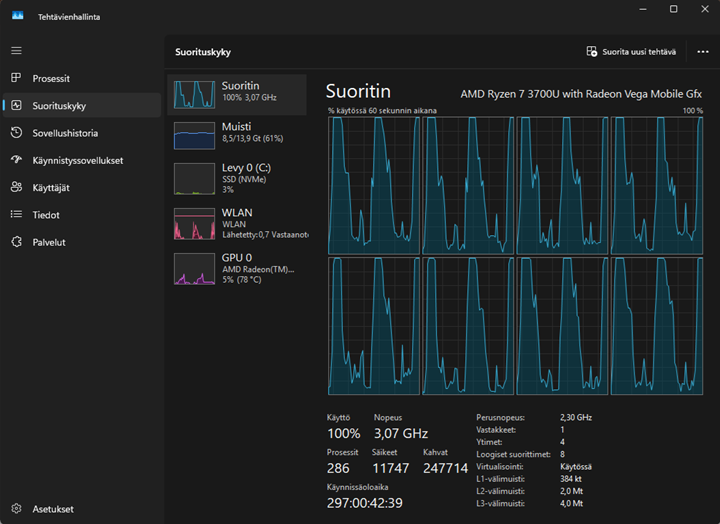The width and height of the screenshot is (720, 524).
Task: Click the Prosessit sidebar icon
Action: pyautogui.click(x=16, y=78)
